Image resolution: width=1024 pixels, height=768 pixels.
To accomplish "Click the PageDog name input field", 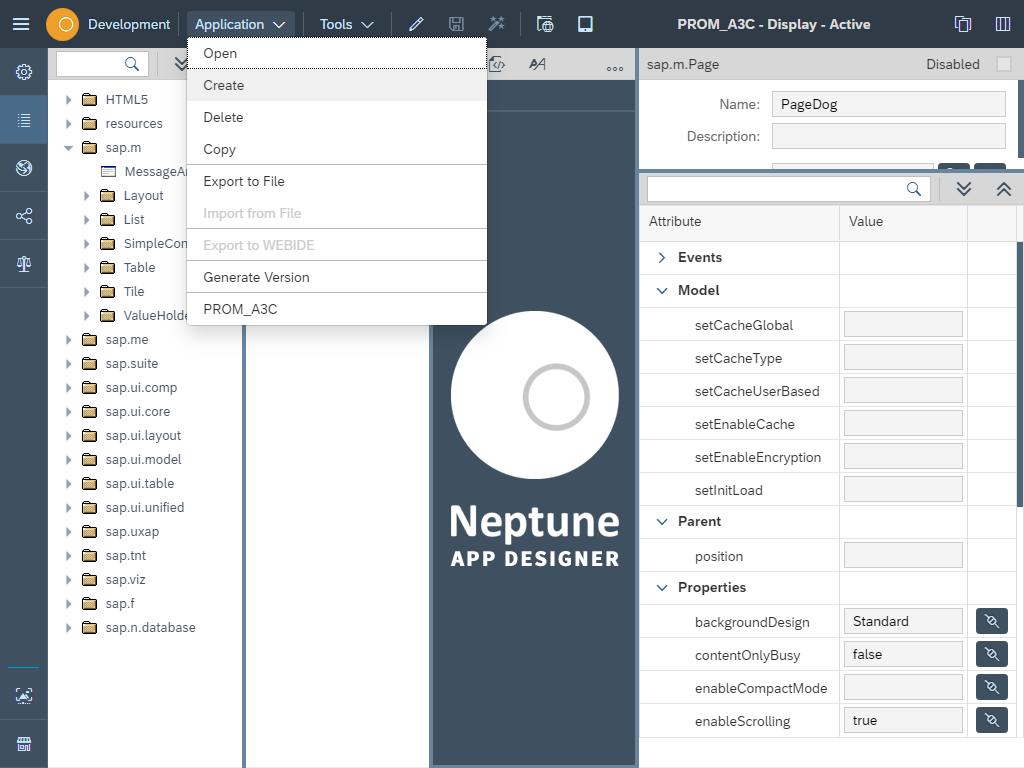I will 888,104.
